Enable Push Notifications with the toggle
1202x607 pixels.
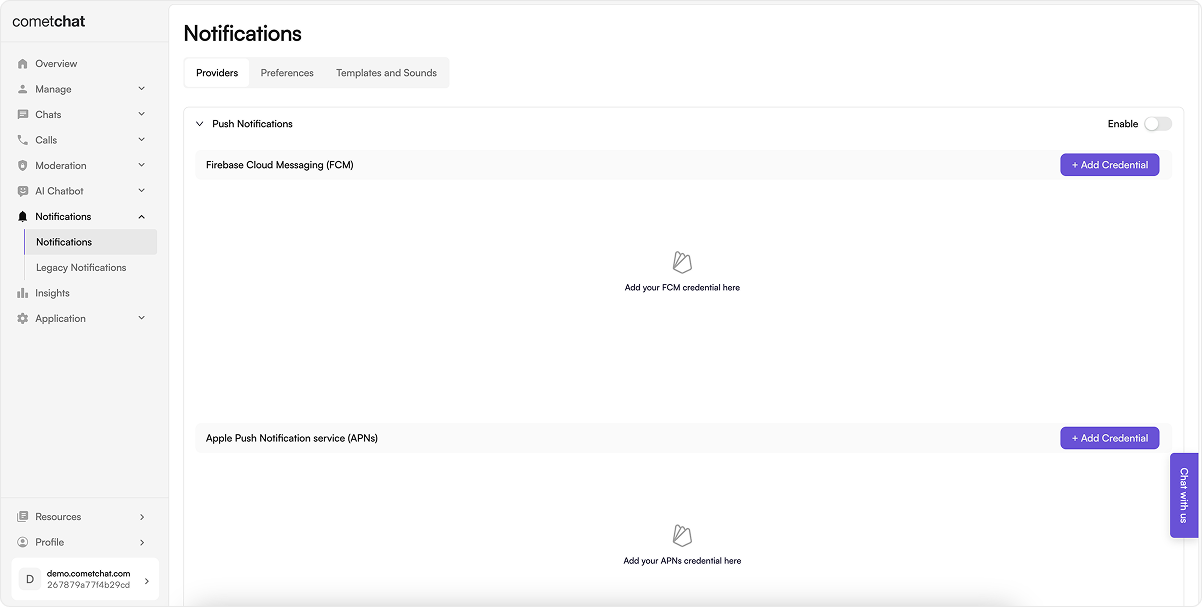1158,123
